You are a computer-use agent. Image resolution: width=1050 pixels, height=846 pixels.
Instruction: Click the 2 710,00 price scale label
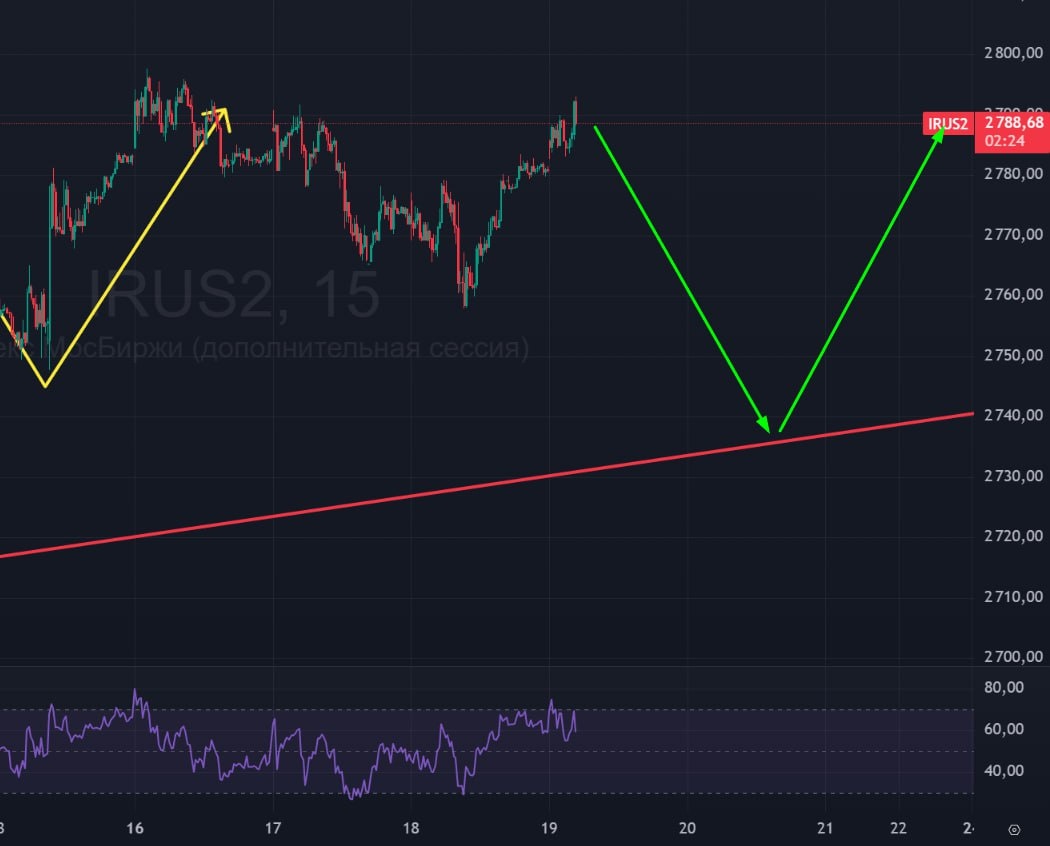click(x=1013, y=596)
